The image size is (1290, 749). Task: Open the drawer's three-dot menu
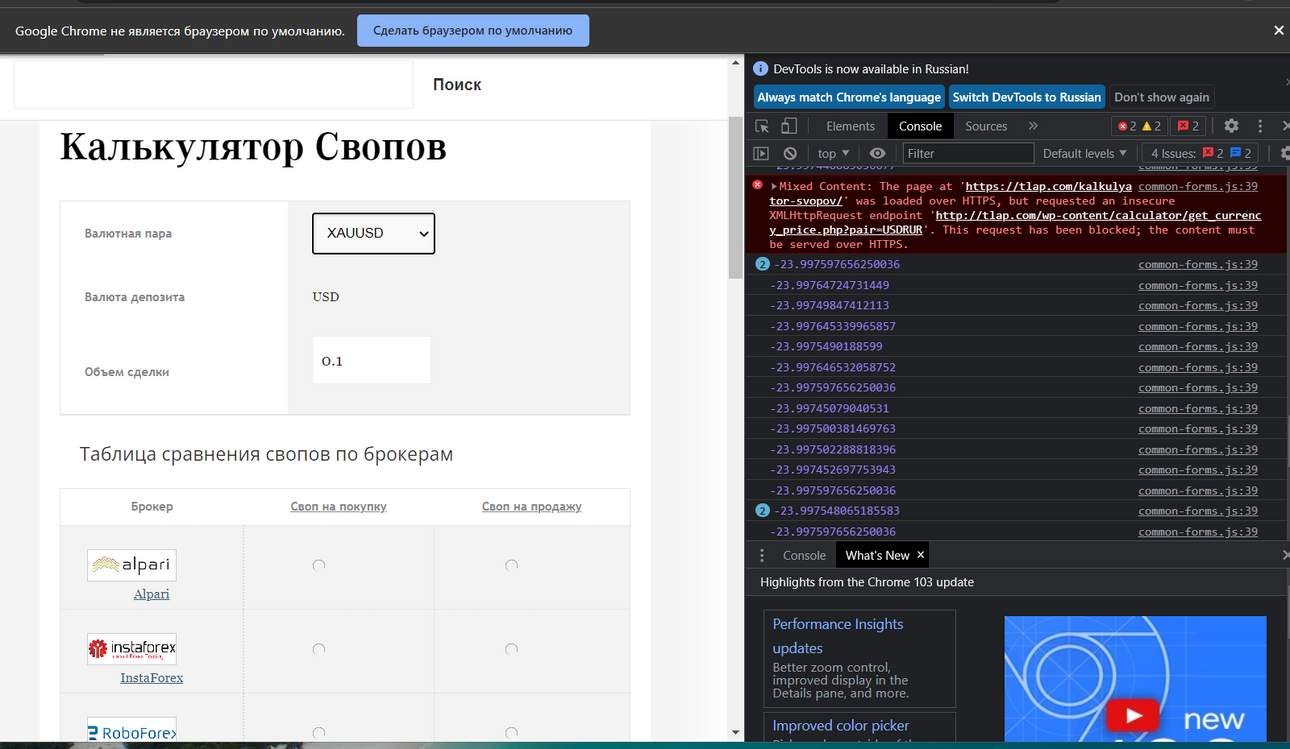762,555
